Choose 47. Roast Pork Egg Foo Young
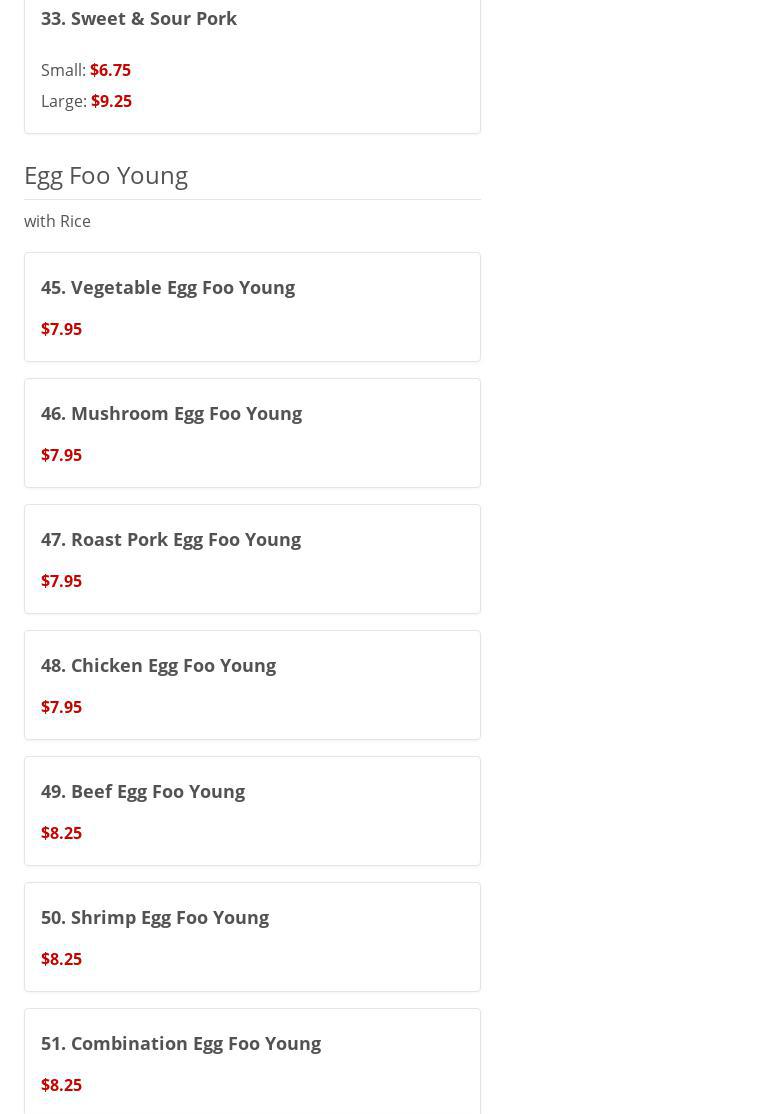Image resolution: width=770 pixels, height=1114 pixels. pos(171,539)
